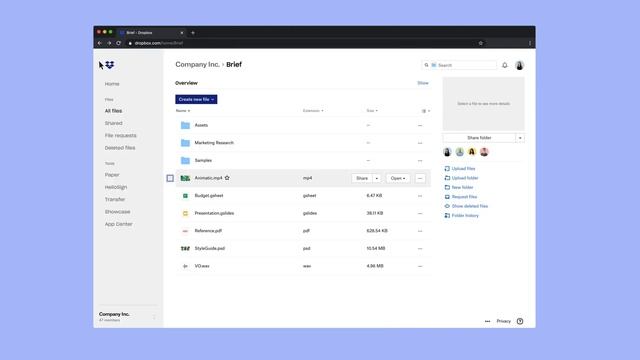Click the Animatic.mp4 video thumbnail icon
The height and width of the screenshot is (360, 640).
185,178
